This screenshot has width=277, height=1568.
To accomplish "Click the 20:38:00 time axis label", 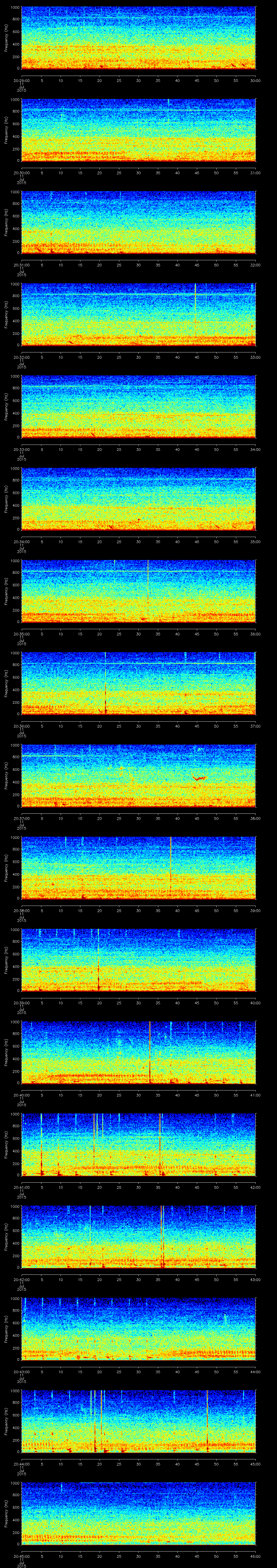I will 21,910.
